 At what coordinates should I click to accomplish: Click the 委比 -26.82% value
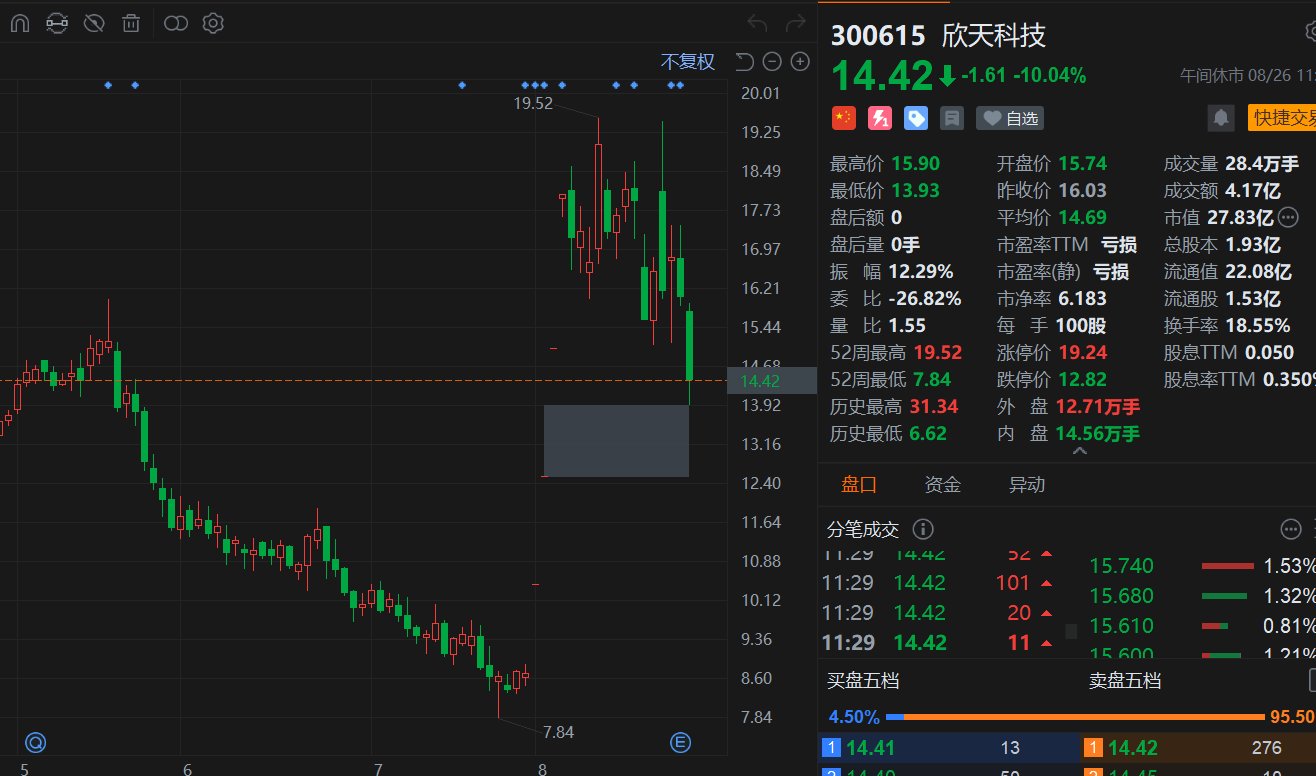point(924,298)
